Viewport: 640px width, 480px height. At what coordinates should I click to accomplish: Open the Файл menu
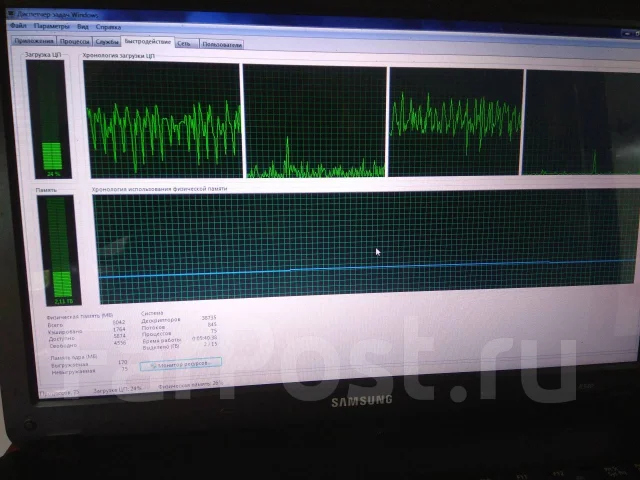18,25
